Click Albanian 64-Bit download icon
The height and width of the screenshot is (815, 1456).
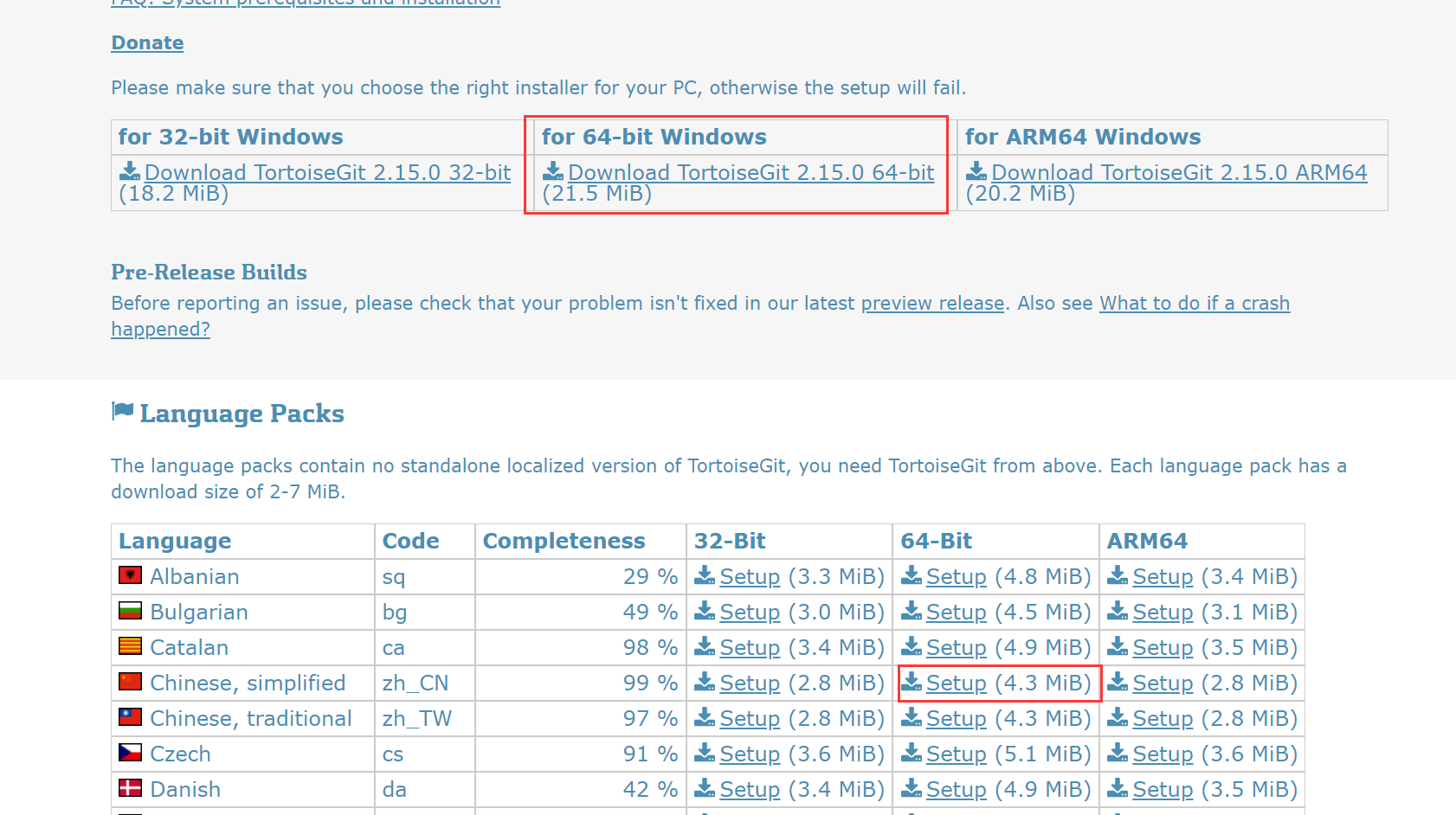point(912,575)
